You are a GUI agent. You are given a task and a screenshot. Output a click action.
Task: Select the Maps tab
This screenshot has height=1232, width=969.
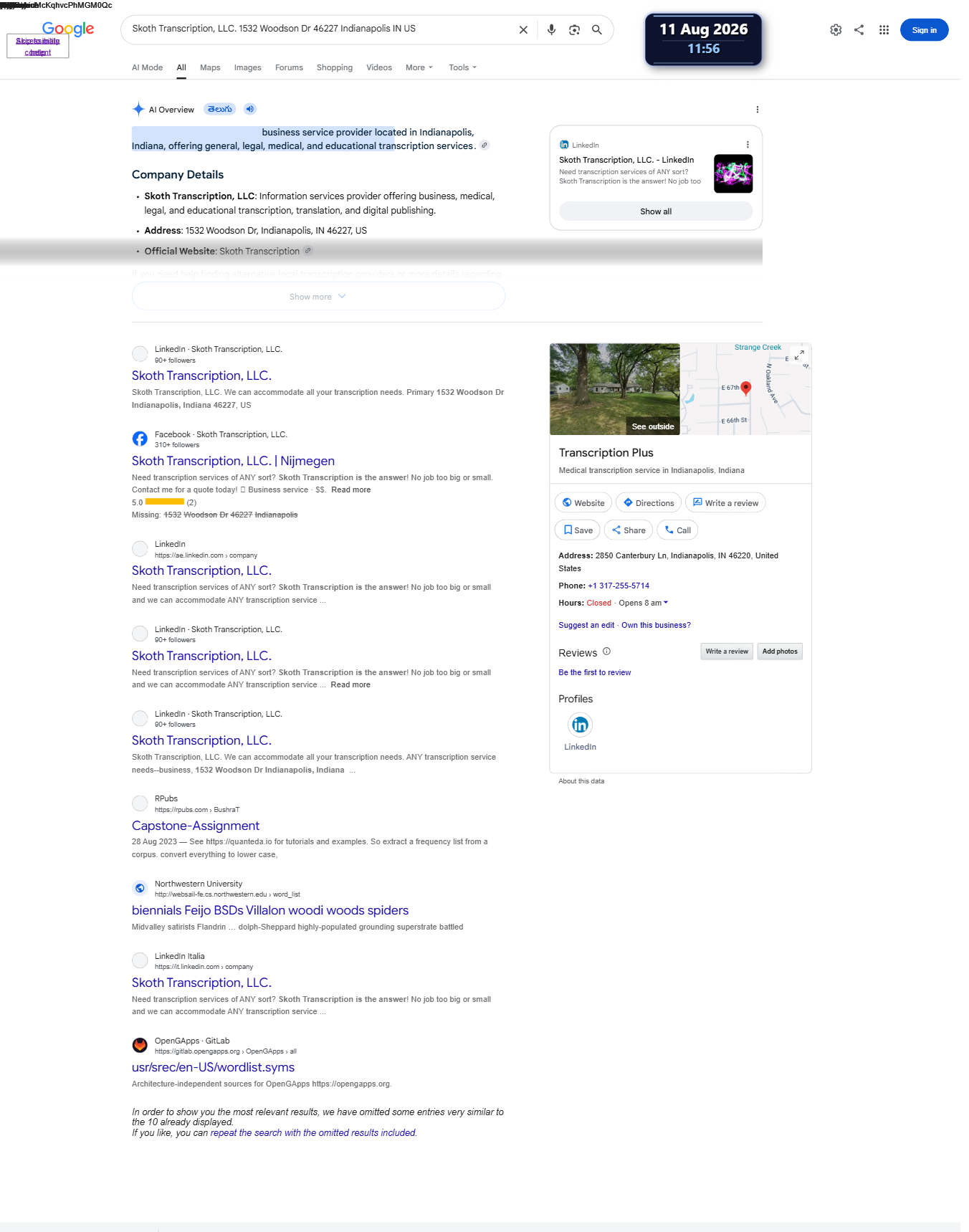pos(210,67)
